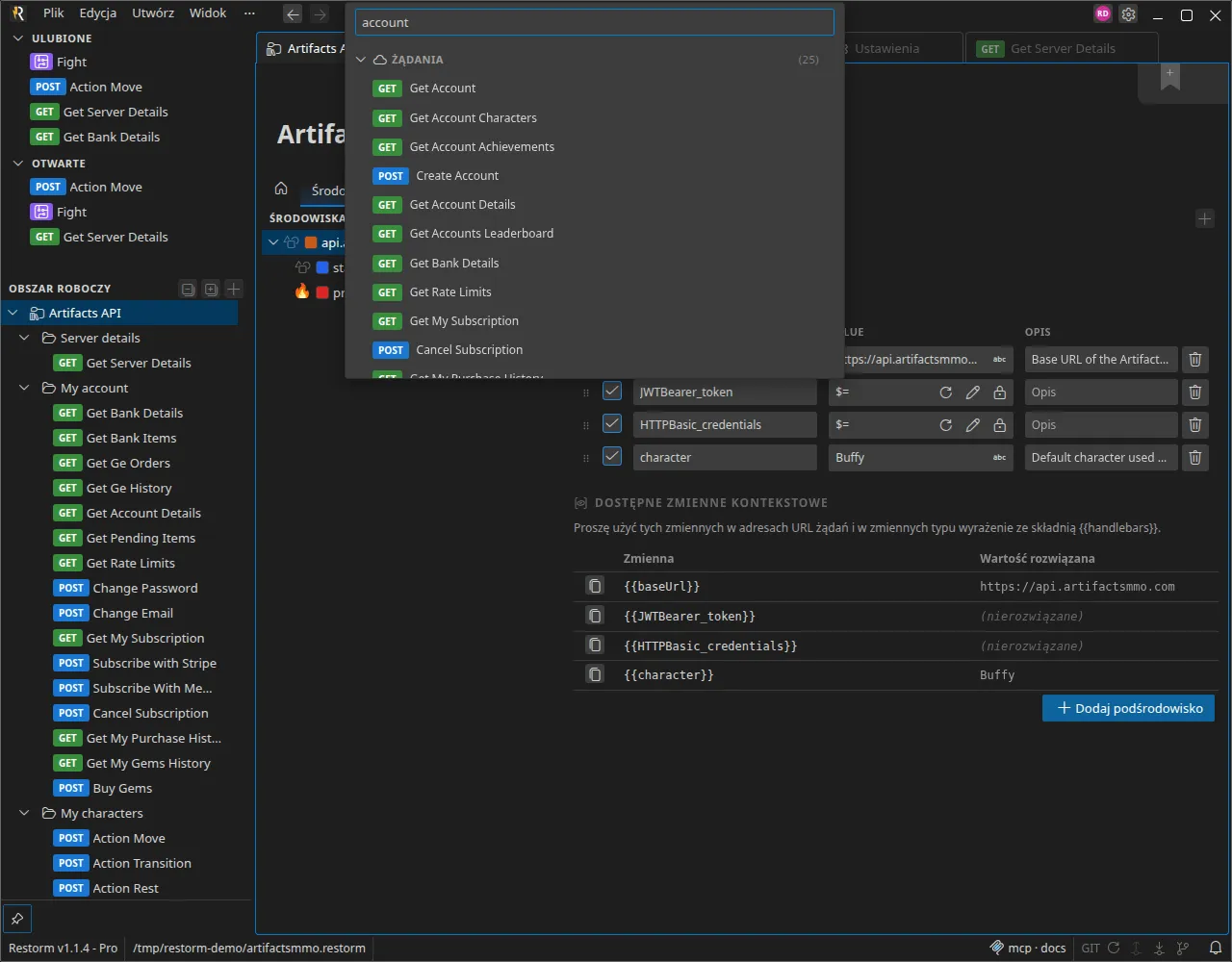Click the git refresh icon in the status bar
Screen dimensions: 1232x962
(1114, 948)
